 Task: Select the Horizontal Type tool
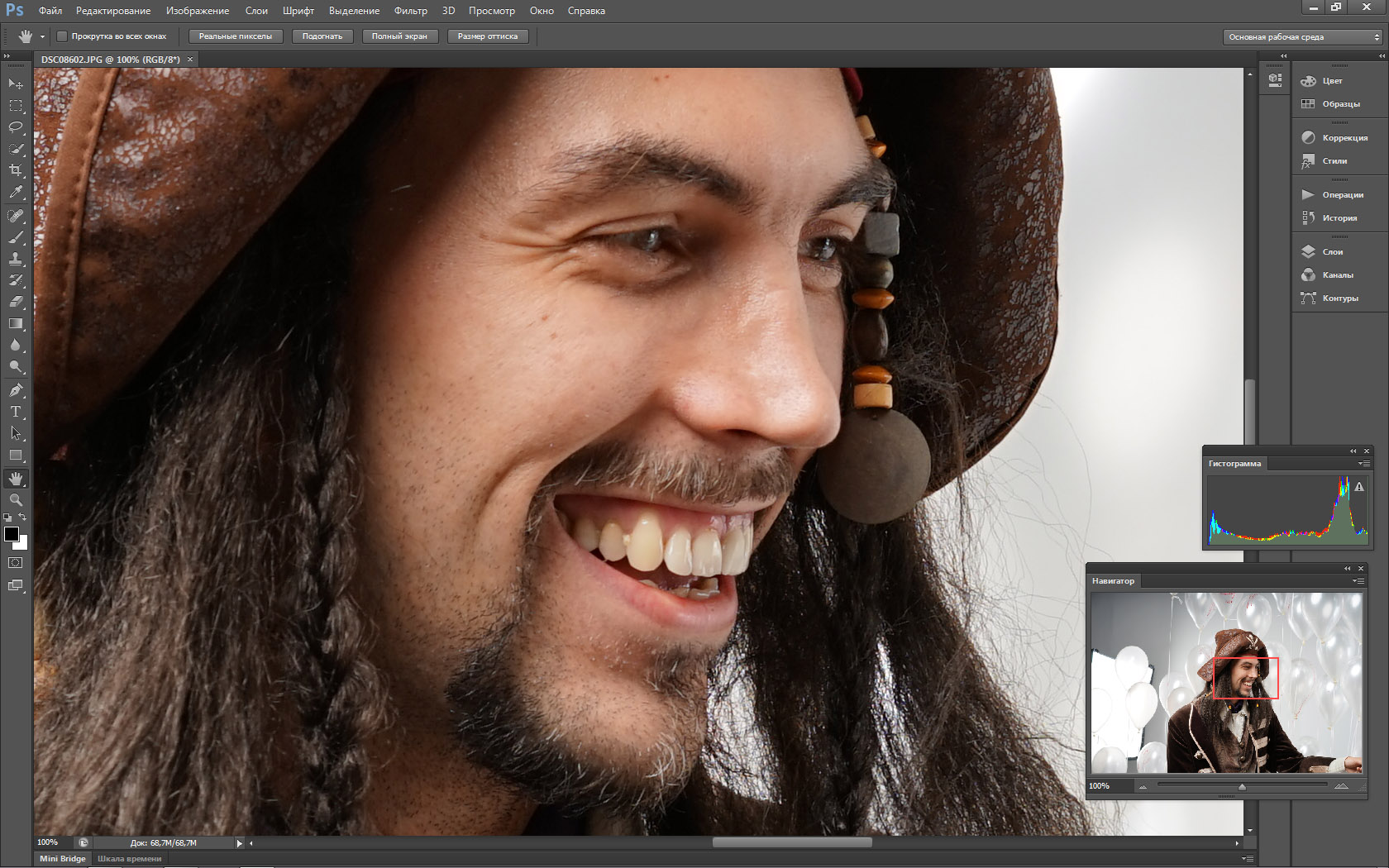[16, 412]
